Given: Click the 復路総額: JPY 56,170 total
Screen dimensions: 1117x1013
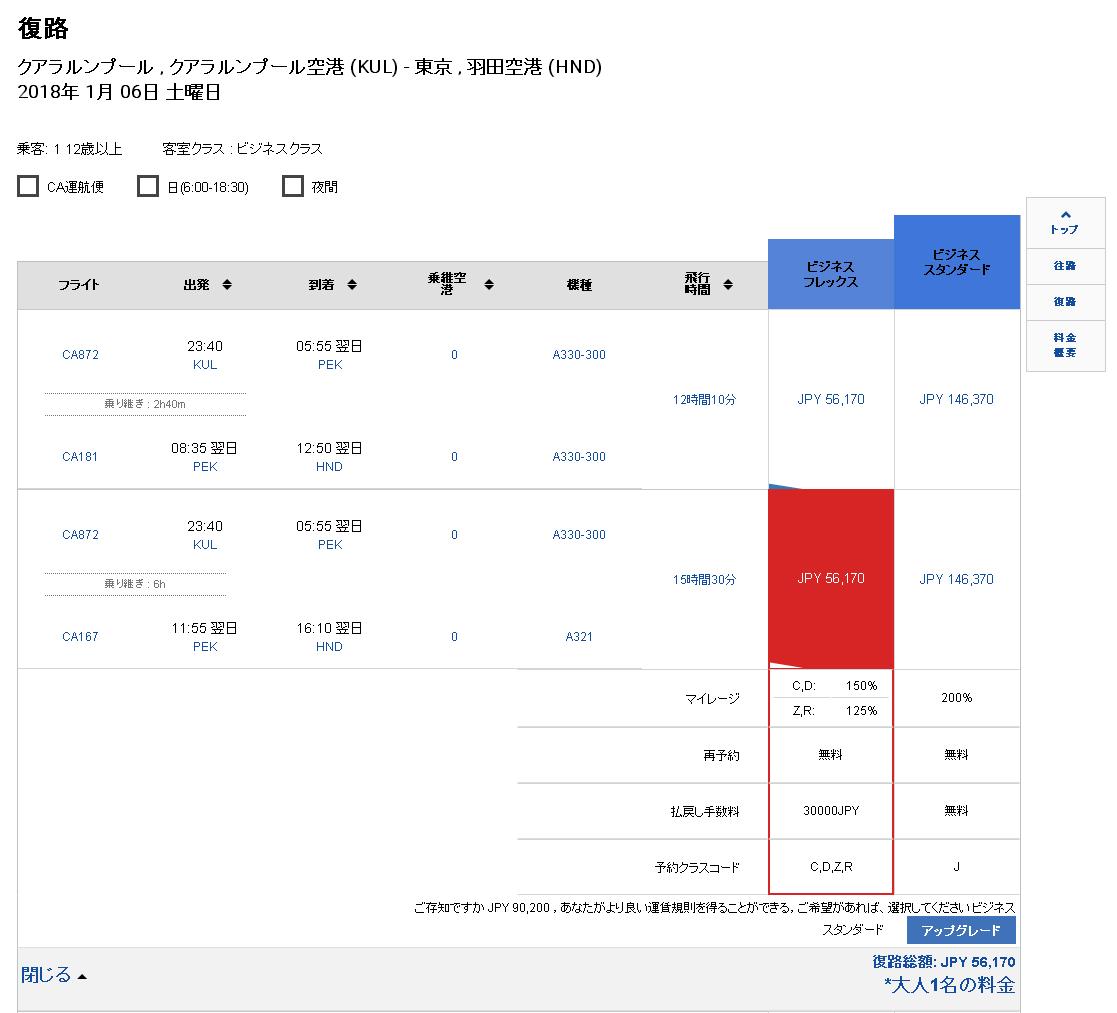Looking at the screenshot, I should (x=944, y=962).
